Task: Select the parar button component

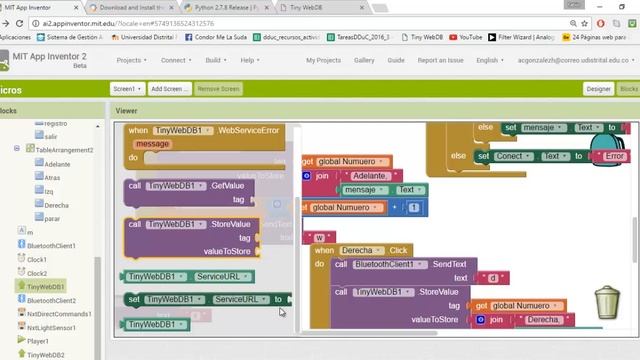Action: point(47,218)
